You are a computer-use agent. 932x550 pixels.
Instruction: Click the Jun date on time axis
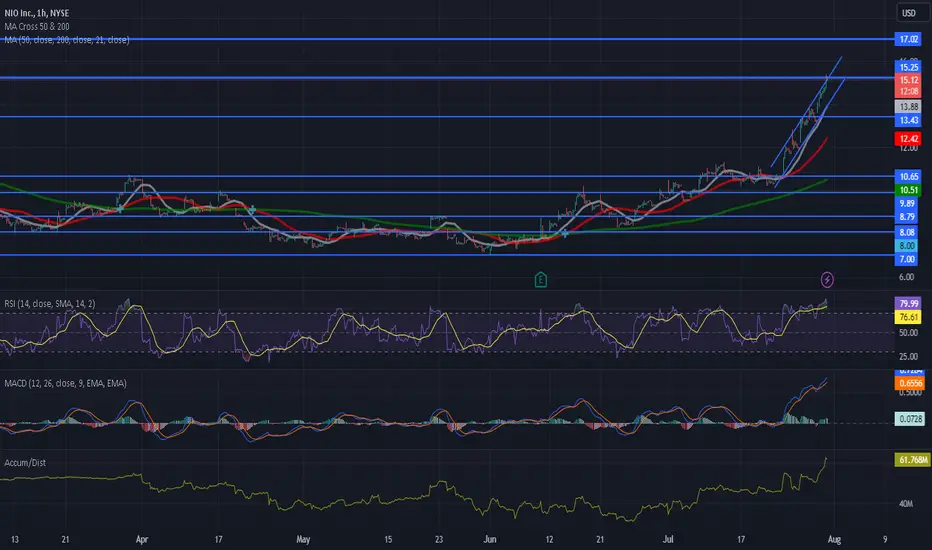pos(490,540)
